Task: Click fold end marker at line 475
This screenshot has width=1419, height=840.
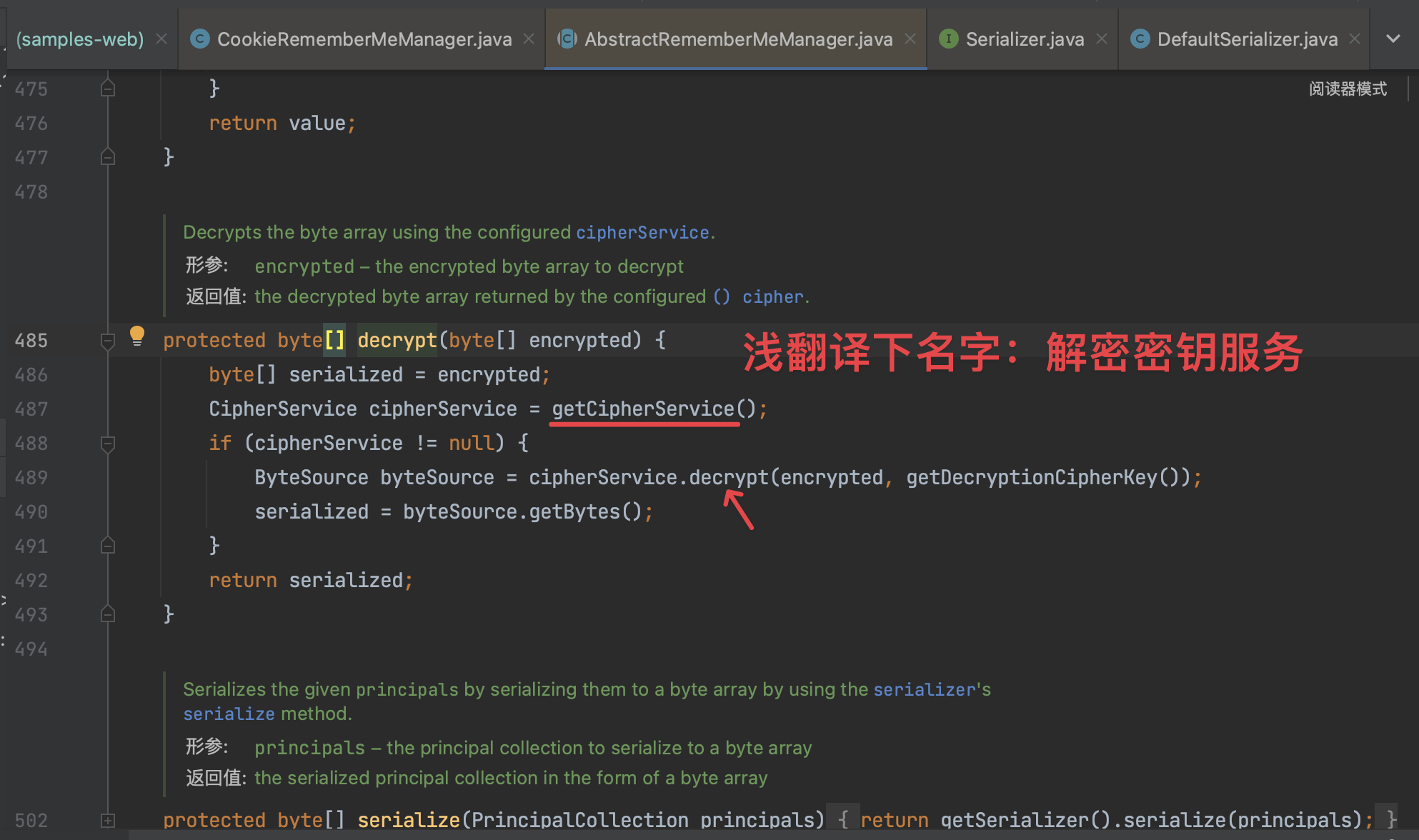Action: (108, 89)
